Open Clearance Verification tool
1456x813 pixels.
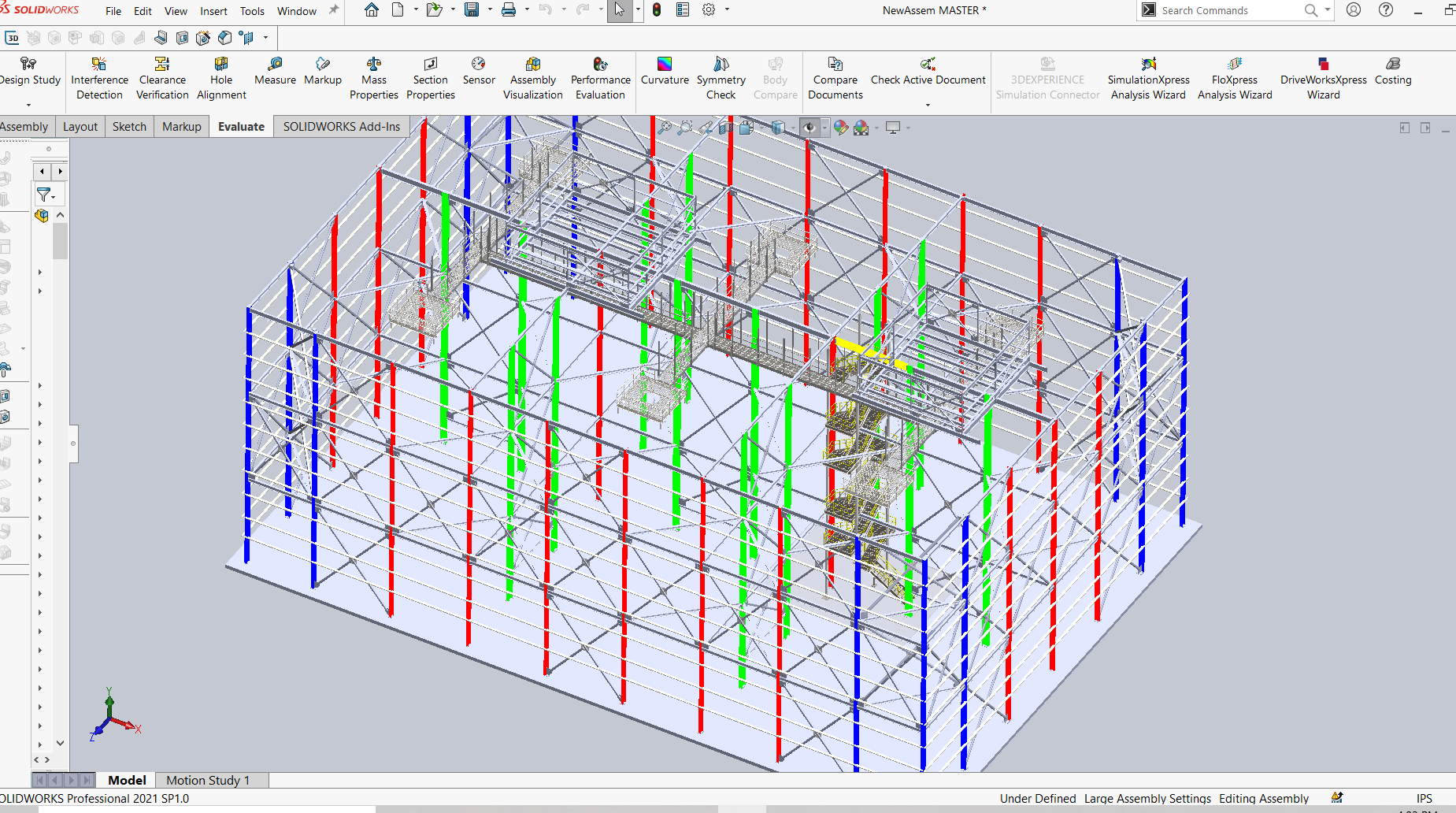coord(162,79)
